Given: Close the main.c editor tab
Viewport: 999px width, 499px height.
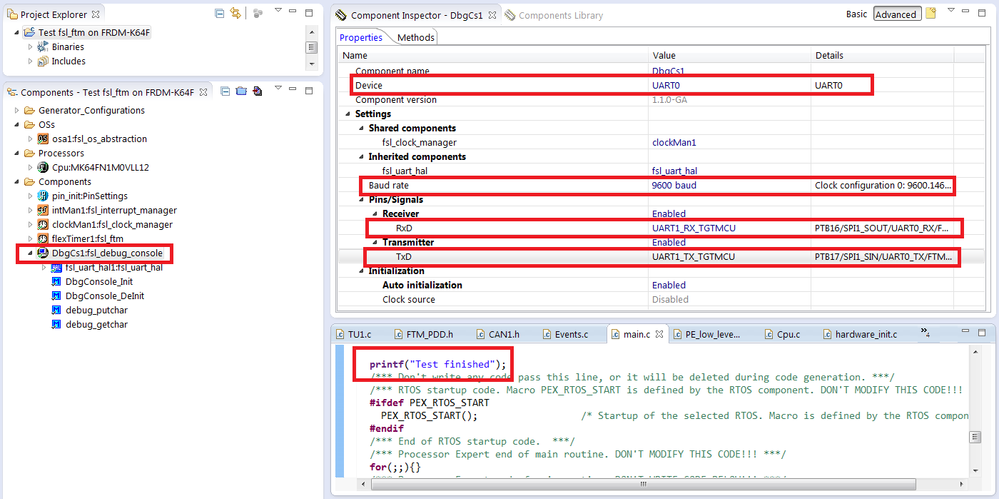Looking at the screenshot, I should [x=659, y=333].
